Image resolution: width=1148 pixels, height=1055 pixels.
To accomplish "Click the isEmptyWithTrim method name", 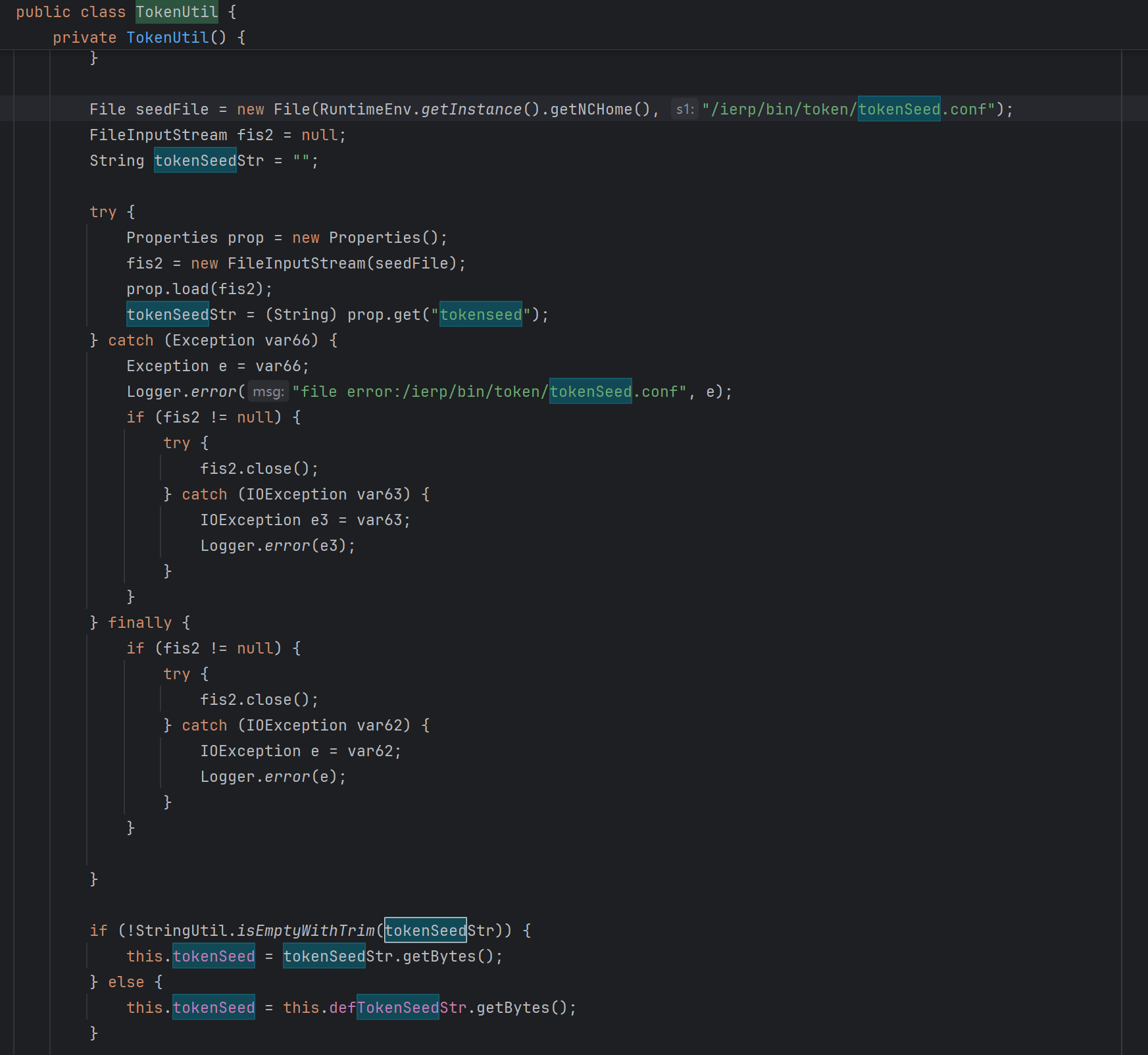I will (305, 931).
